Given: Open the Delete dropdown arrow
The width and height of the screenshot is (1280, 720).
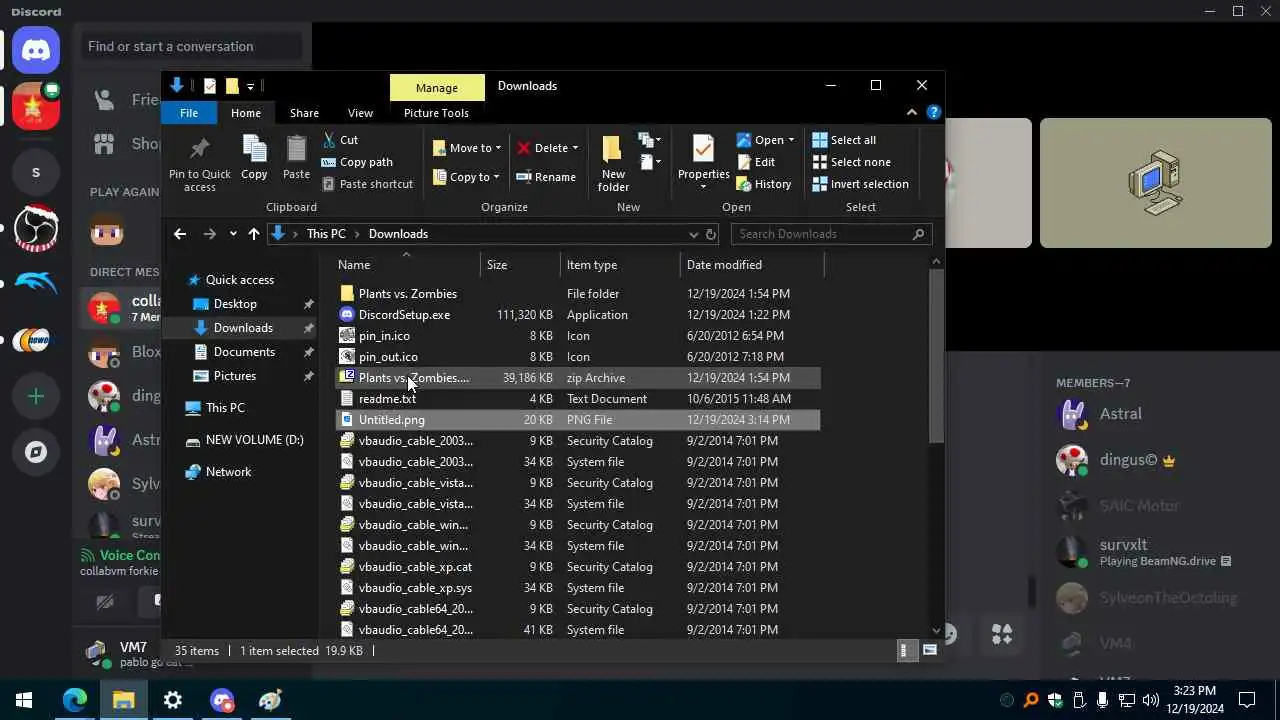Looking at the screenshot, I should 575,148.
